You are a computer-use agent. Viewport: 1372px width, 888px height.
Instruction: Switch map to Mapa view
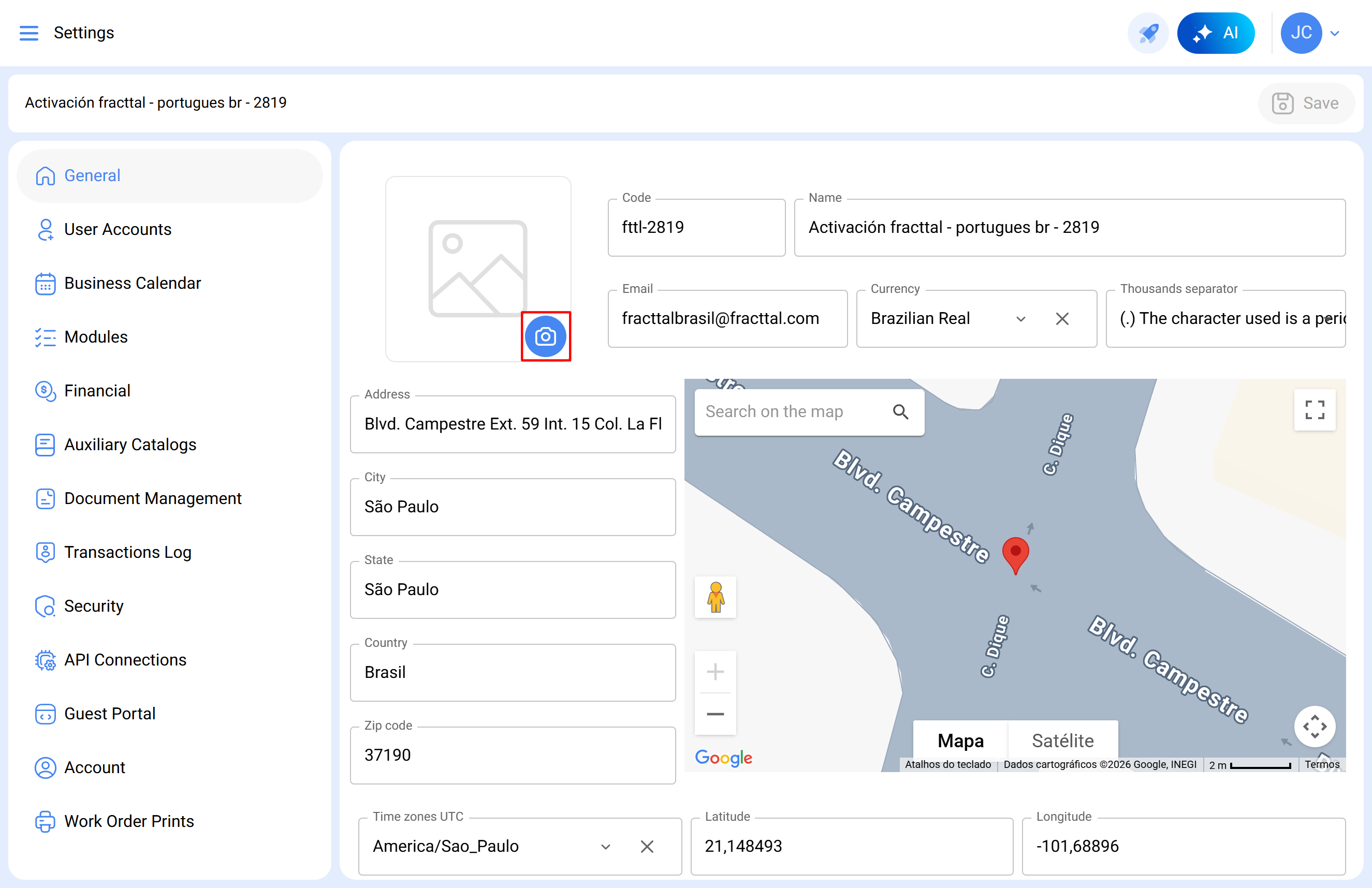coord(960,740)
